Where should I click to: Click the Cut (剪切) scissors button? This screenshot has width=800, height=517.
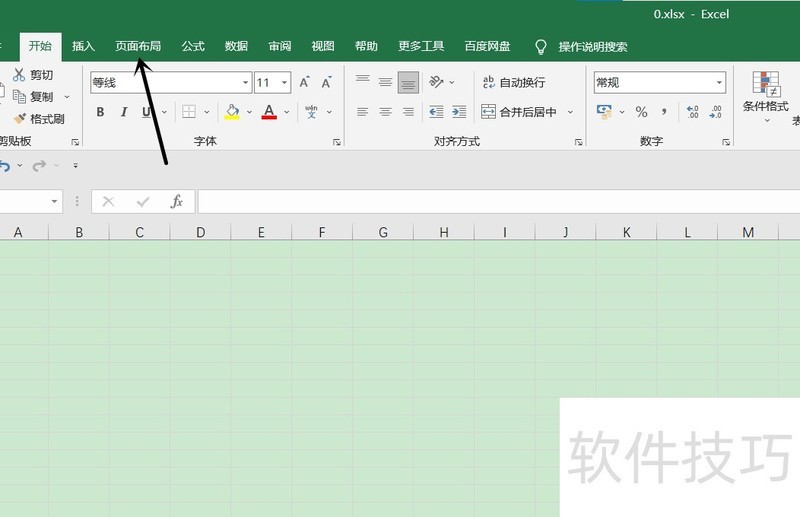[x=33, y=75]
